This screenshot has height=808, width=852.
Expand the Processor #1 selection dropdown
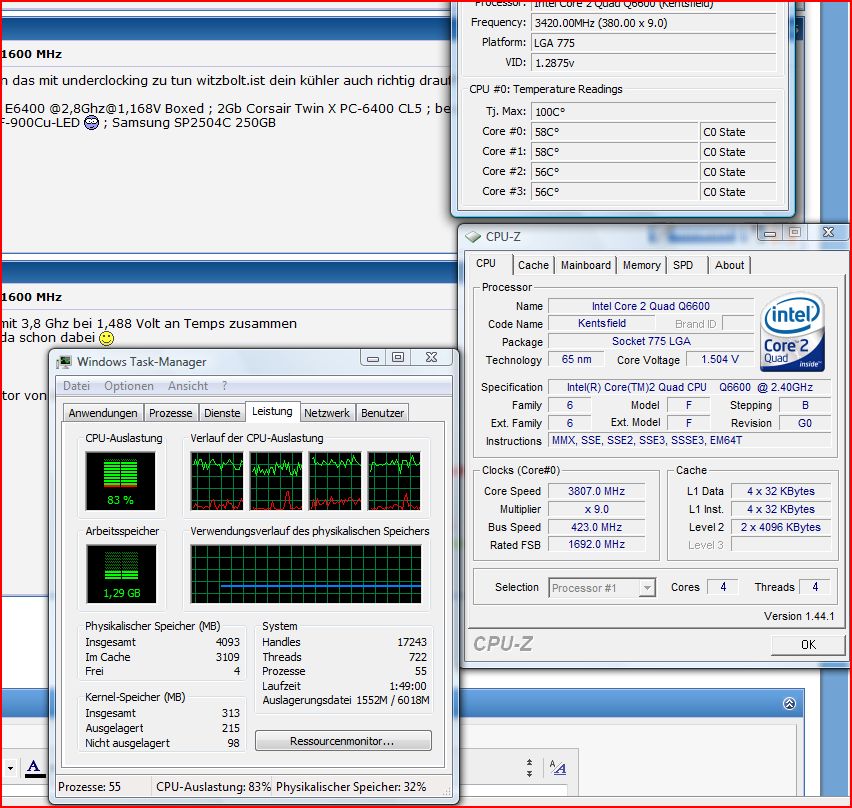(647, 588)
